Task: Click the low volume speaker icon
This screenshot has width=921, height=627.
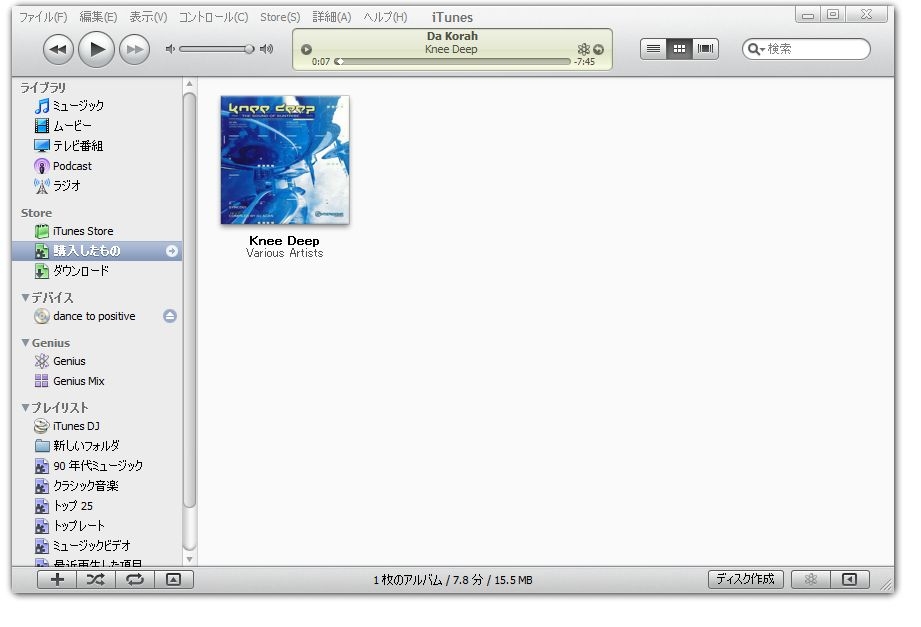Action: [x=170, y=49]
